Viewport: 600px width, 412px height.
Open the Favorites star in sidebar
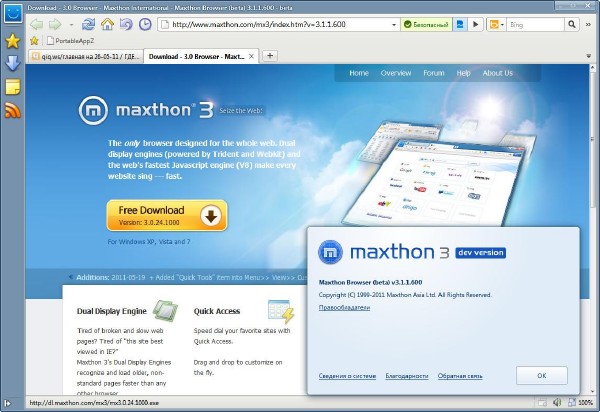[x=13, y=41]
